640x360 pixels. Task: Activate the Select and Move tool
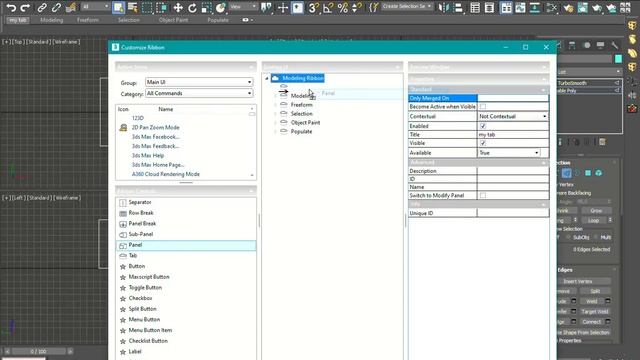tap(178, 7)
